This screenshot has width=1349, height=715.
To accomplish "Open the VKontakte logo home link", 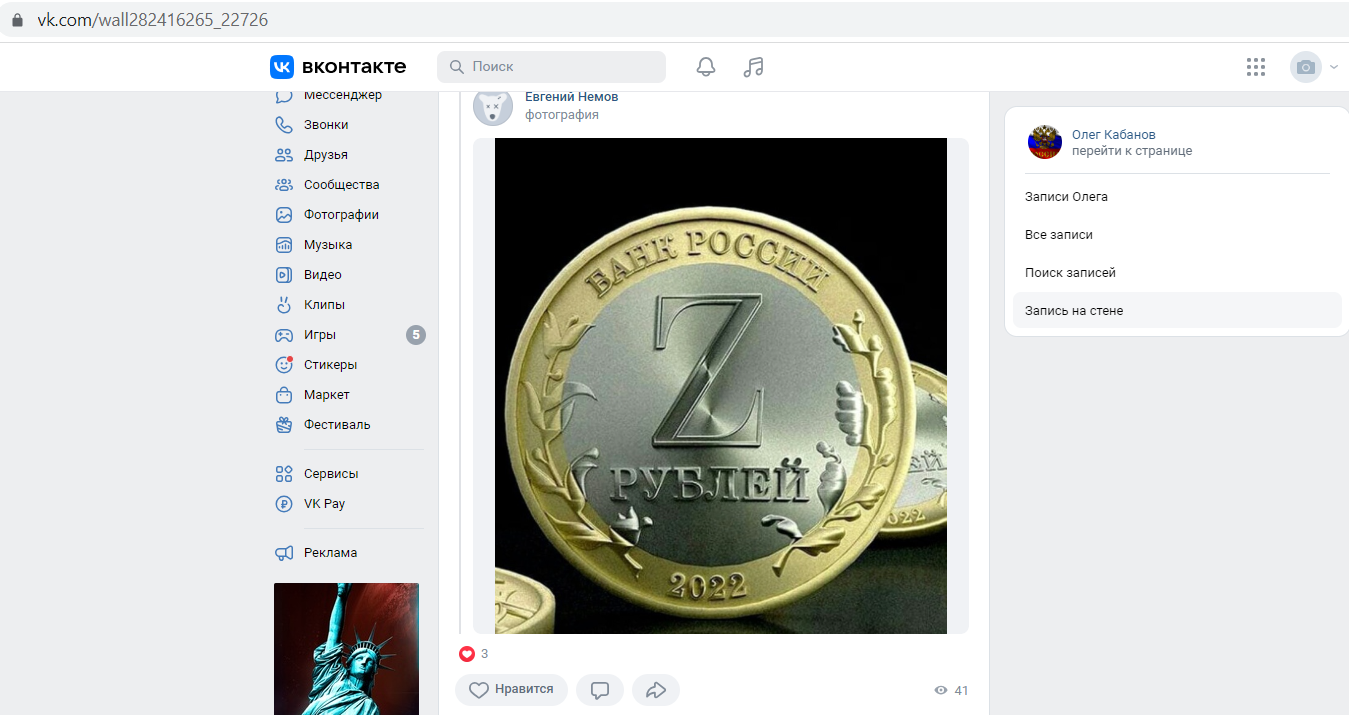I will click(338, 67).
